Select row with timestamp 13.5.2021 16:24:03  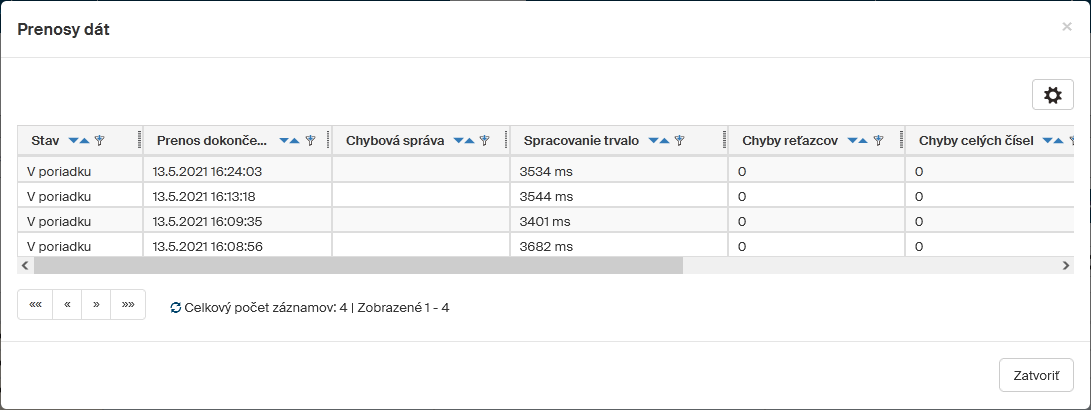tap(207, 171)
